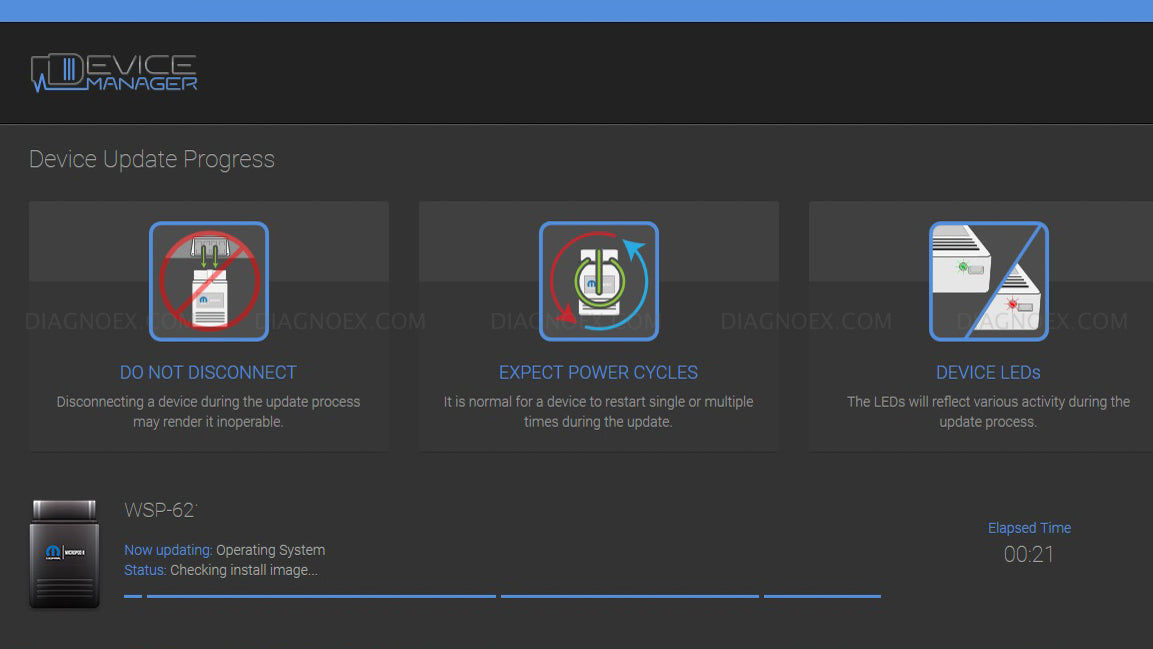The height and width of the screenshot is (649, 1153).
Task: Click the last progress bar segment
Action: [x=822, y=596]
